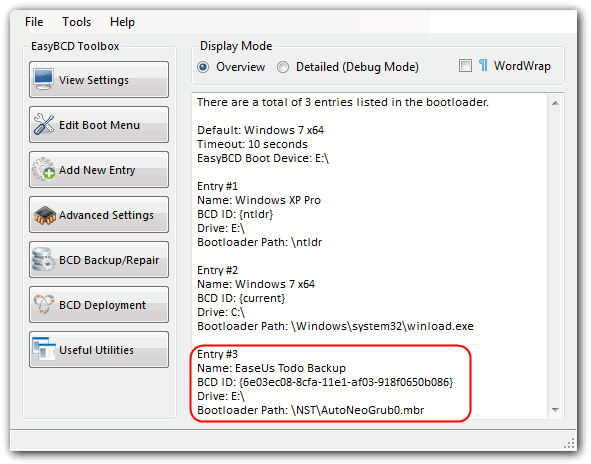The image size is (591, 464).
Task: Click the chip icon for Advanced Settings
Action: click(x=44, y=215)
